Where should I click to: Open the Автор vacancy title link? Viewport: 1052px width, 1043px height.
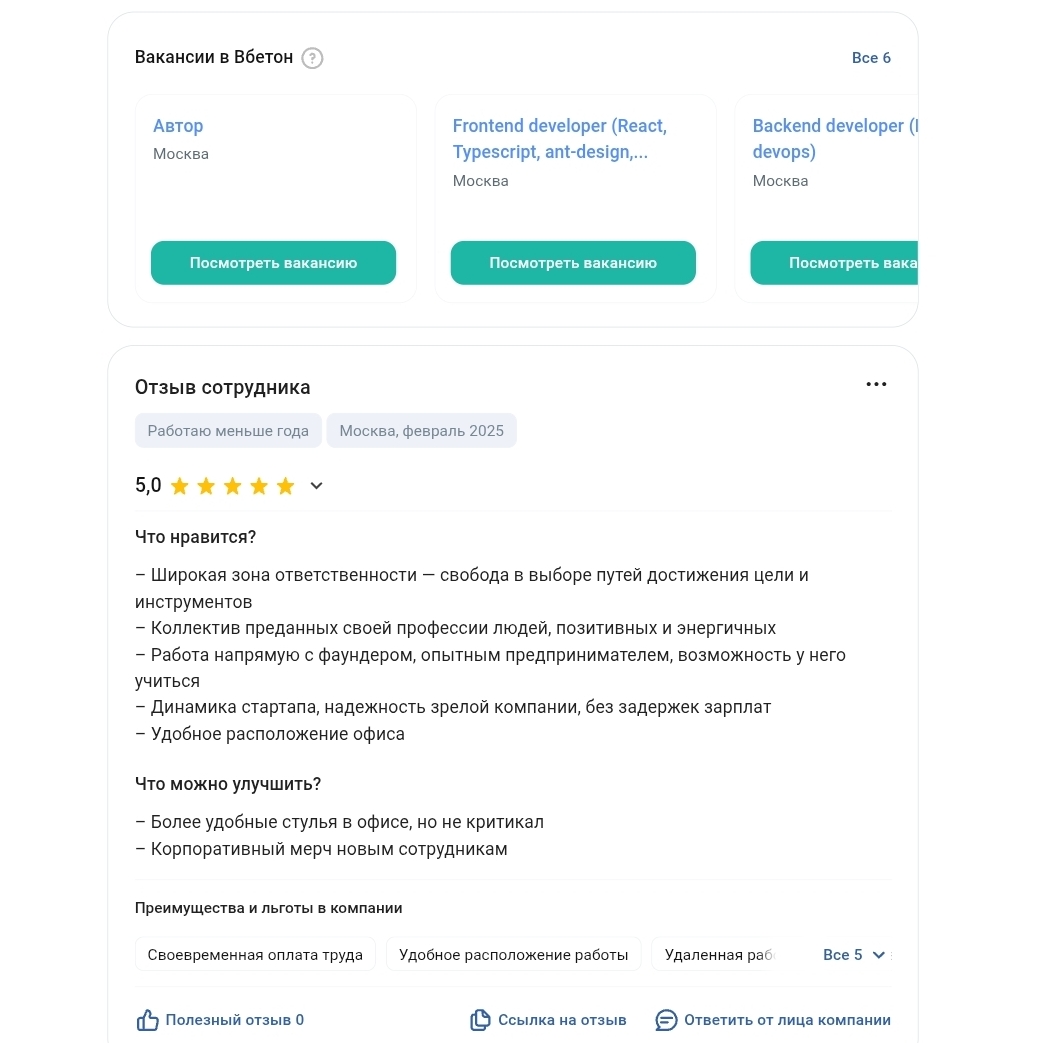coord(178,126)
